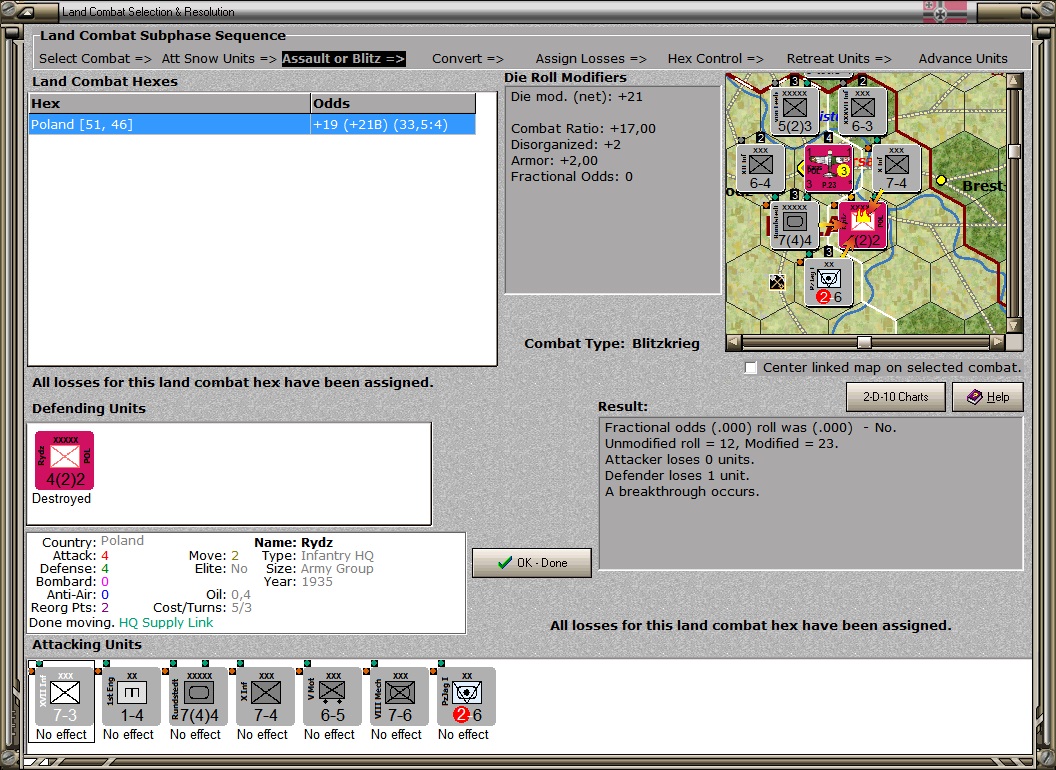Viewport: 1056px width, 770px height.
Task: Click the 'A breakthrough occurs.' result line
Action: (x=682, y=492)
